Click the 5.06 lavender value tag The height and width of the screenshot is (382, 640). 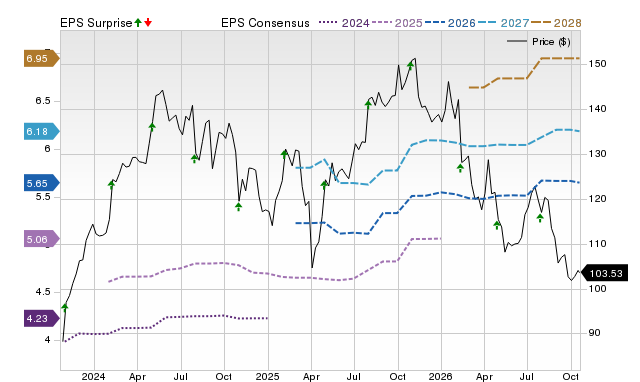tap(41, 239)
